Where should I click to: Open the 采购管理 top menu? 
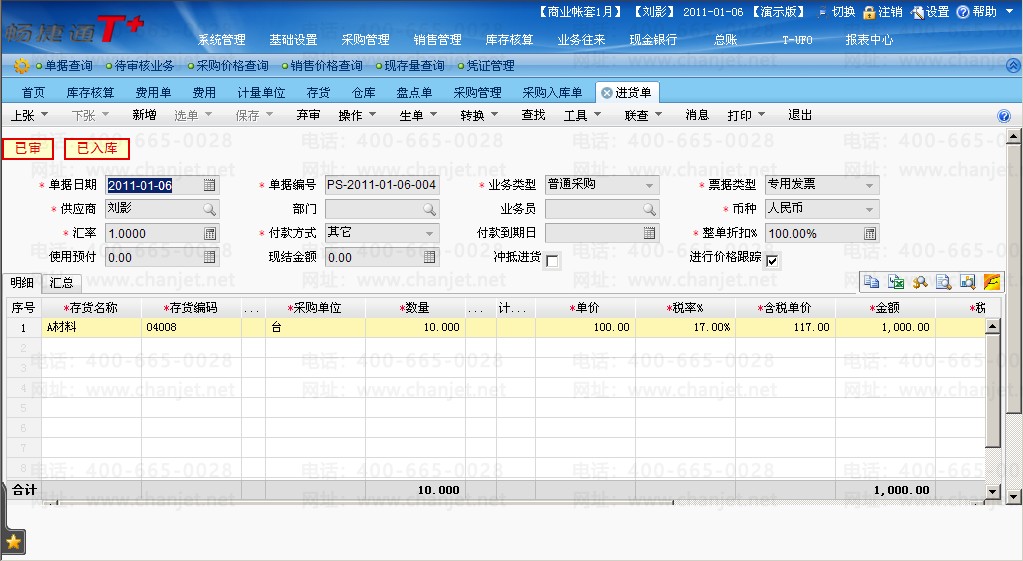[x=365, y=40]
